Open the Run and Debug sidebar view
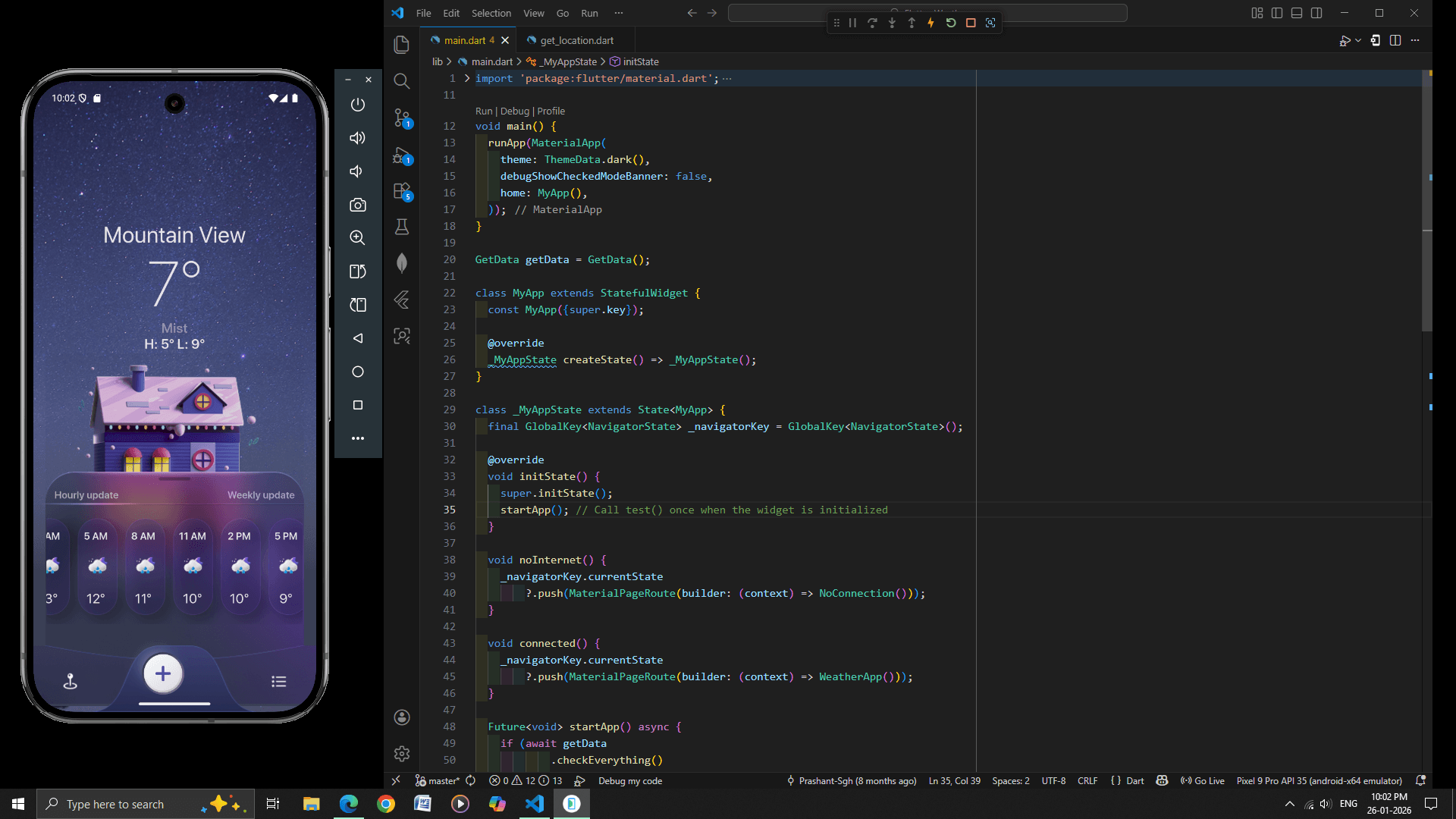 (402, 157)
